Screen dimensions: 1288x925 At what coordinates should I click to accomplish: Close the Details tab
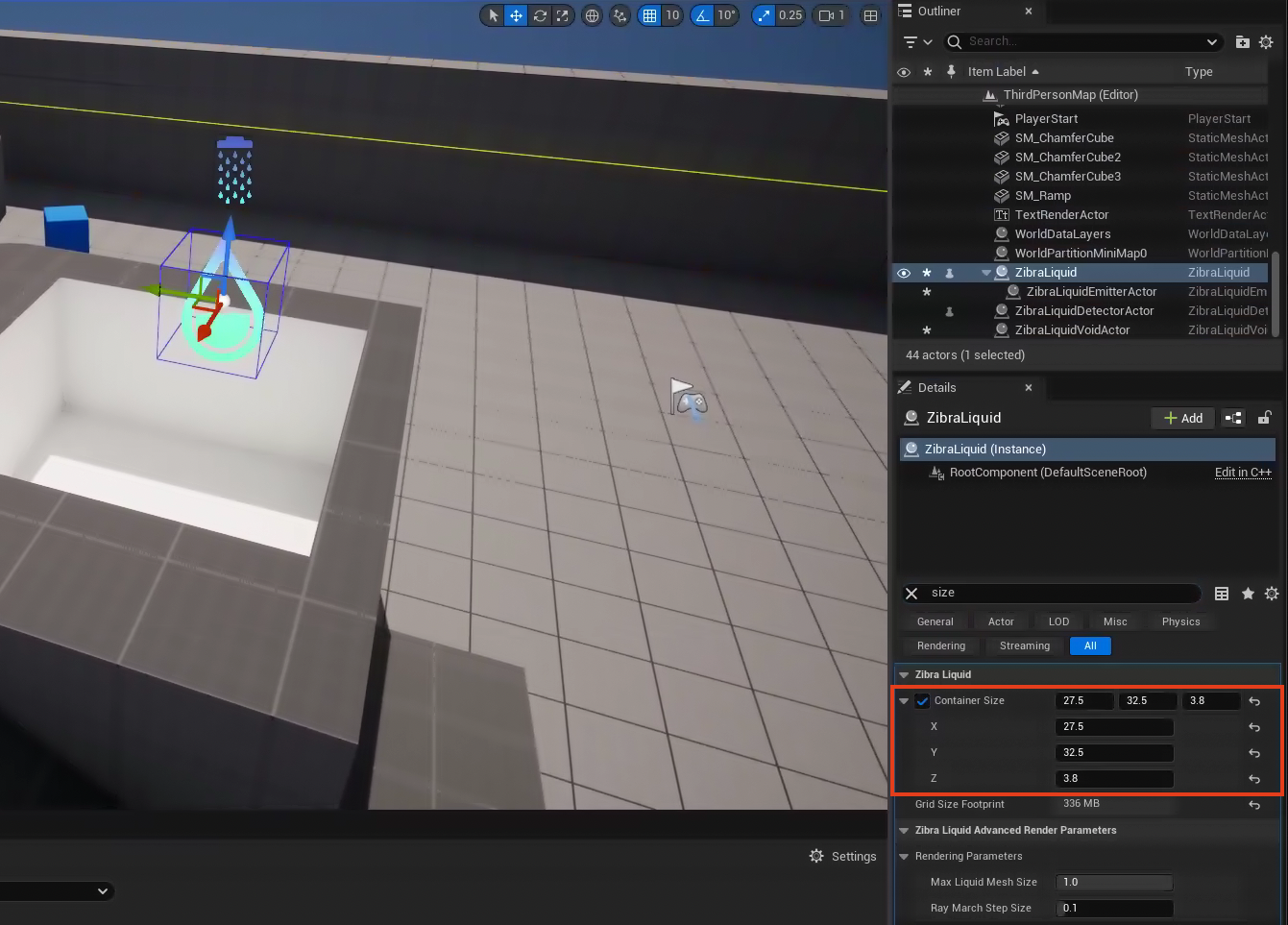coord(1029,388)
